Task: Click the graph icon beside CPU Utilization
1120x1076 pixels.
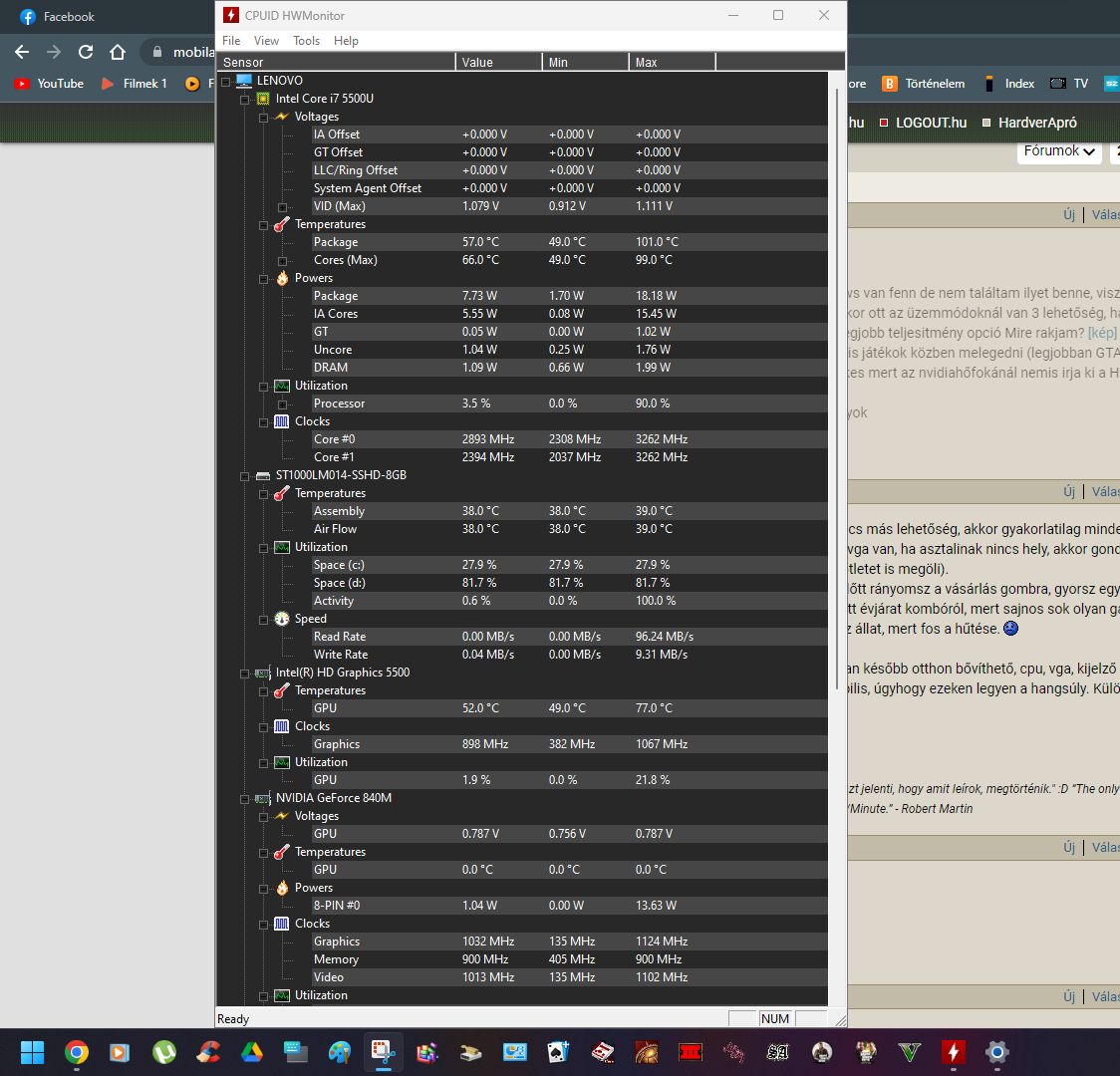Action: (282, 386)
